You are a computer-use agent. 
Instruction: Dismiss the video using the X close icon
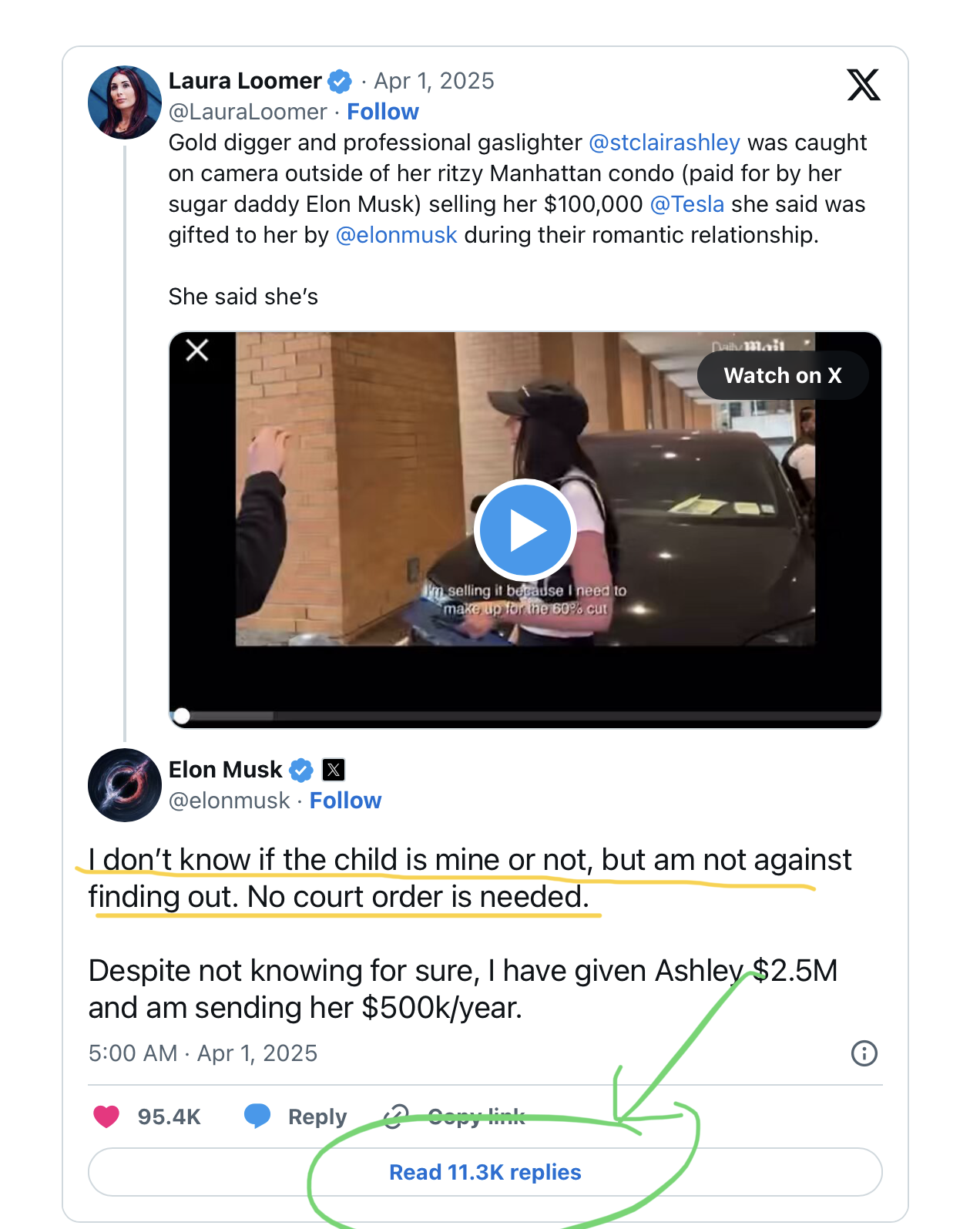[x=197, y=351]
